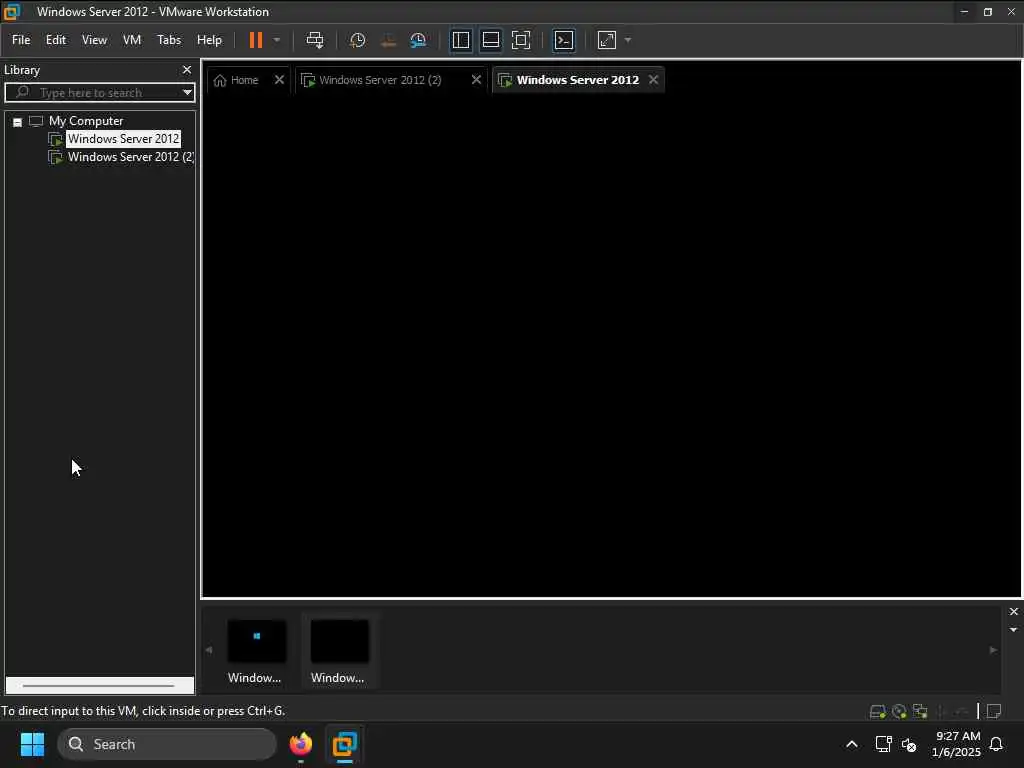The image size is (1024, 768).
Task: Select Windows Server 2012 (2) in library
Action: pos(131,157)
